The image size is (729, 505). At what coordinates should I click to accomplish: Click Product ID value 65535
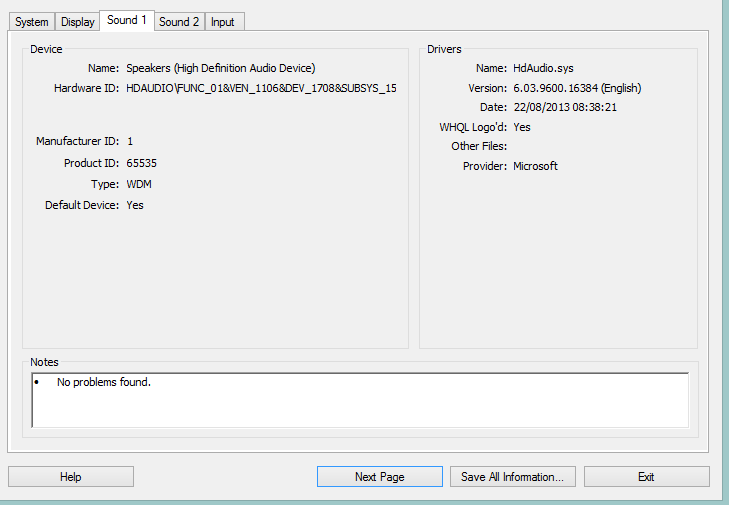pos(141,163)
